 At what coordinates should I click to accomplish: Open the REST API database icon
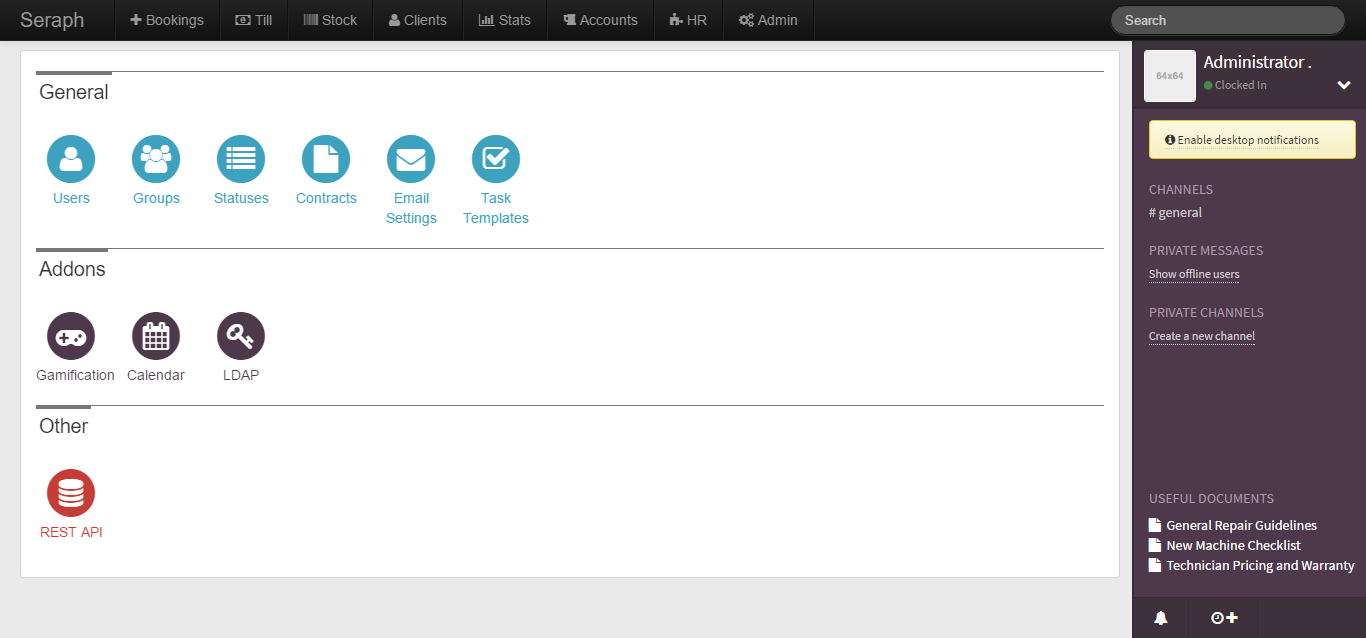click(71, 493)
